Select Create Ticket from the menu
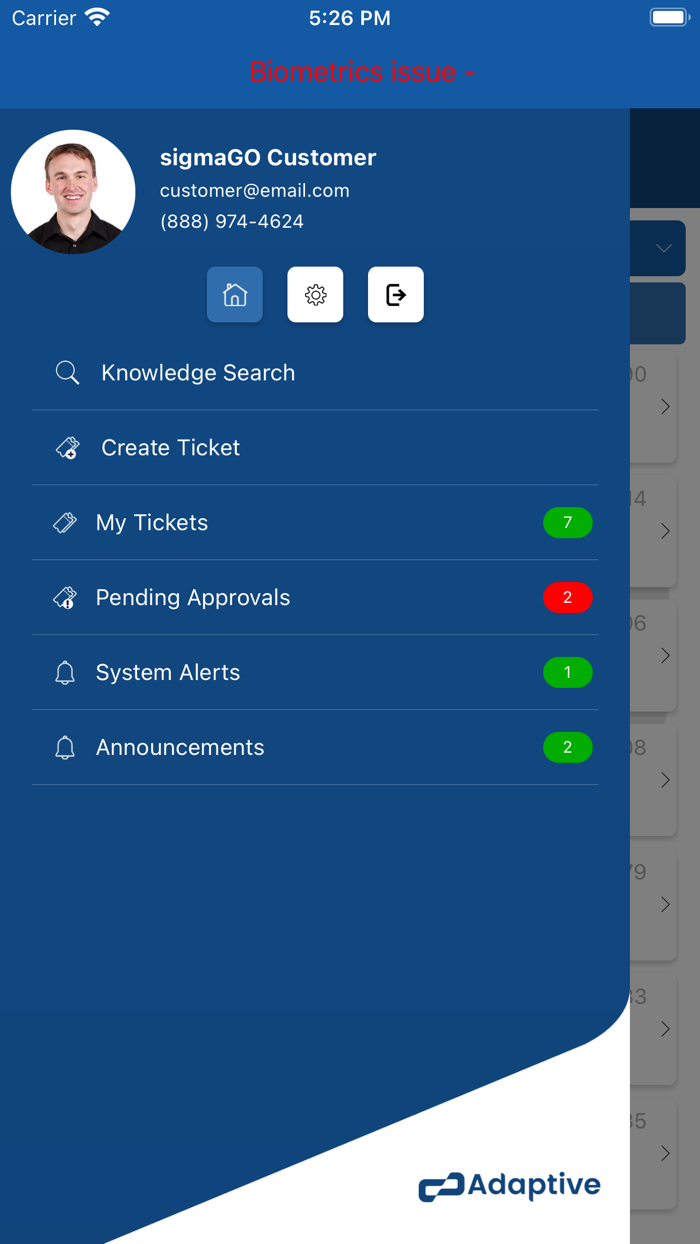Screen dimensions: 700x1244 coord(171,448)
